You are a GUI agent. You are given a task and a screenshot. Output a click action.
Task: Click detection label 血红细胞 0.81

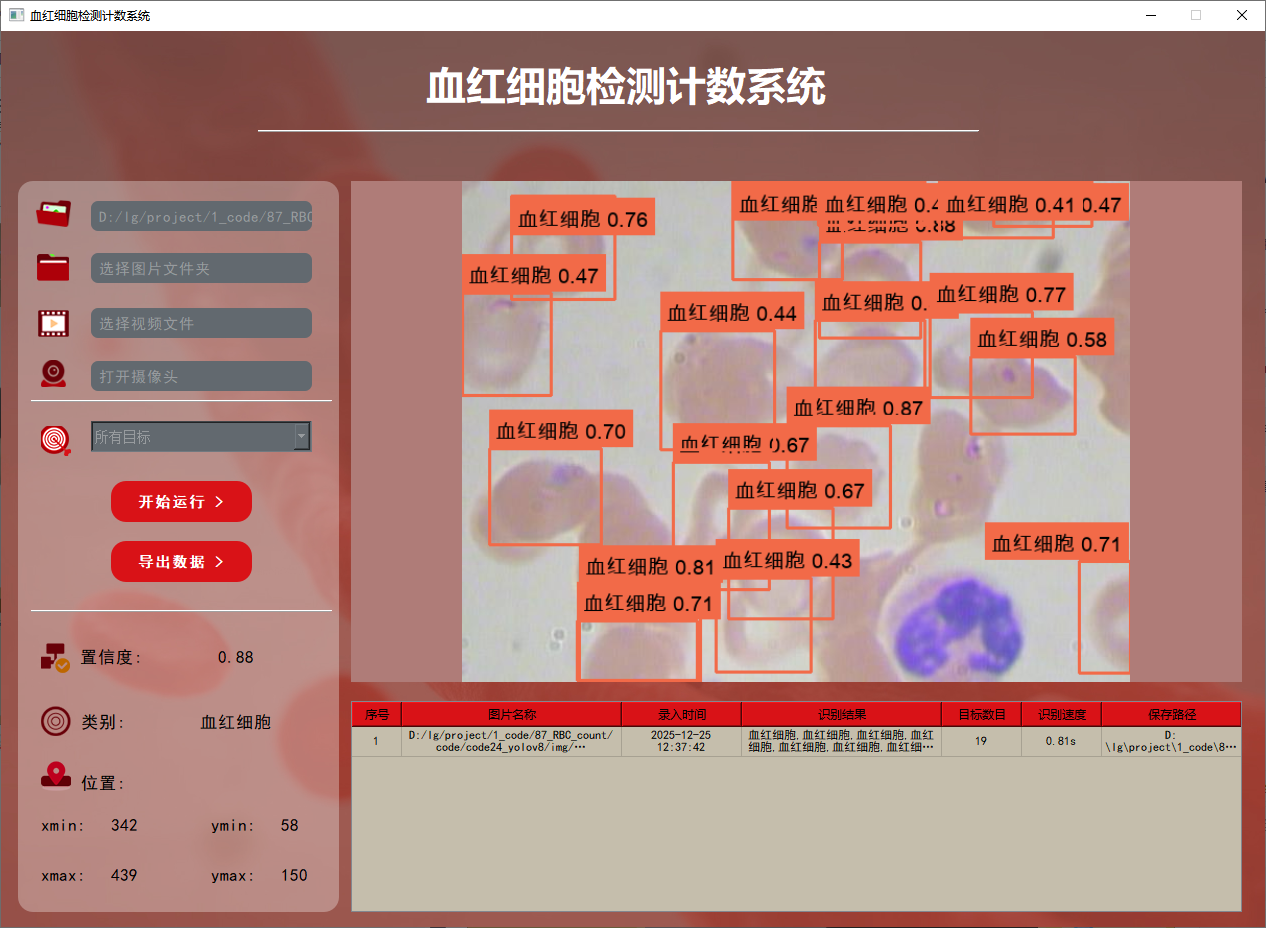(650, 567)
